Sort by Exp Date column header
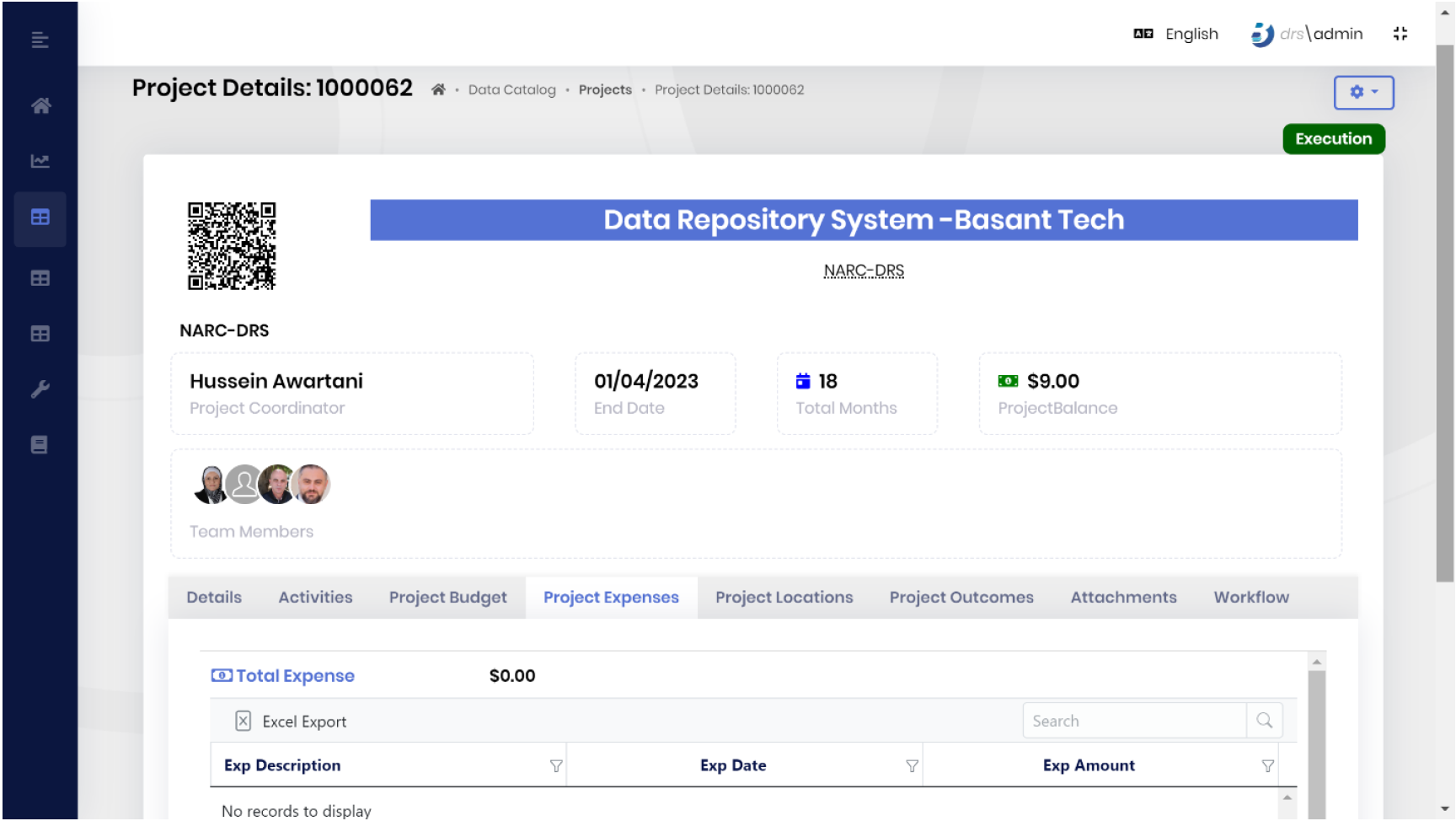Screen dimensions: 1456x821 (733, 765)
